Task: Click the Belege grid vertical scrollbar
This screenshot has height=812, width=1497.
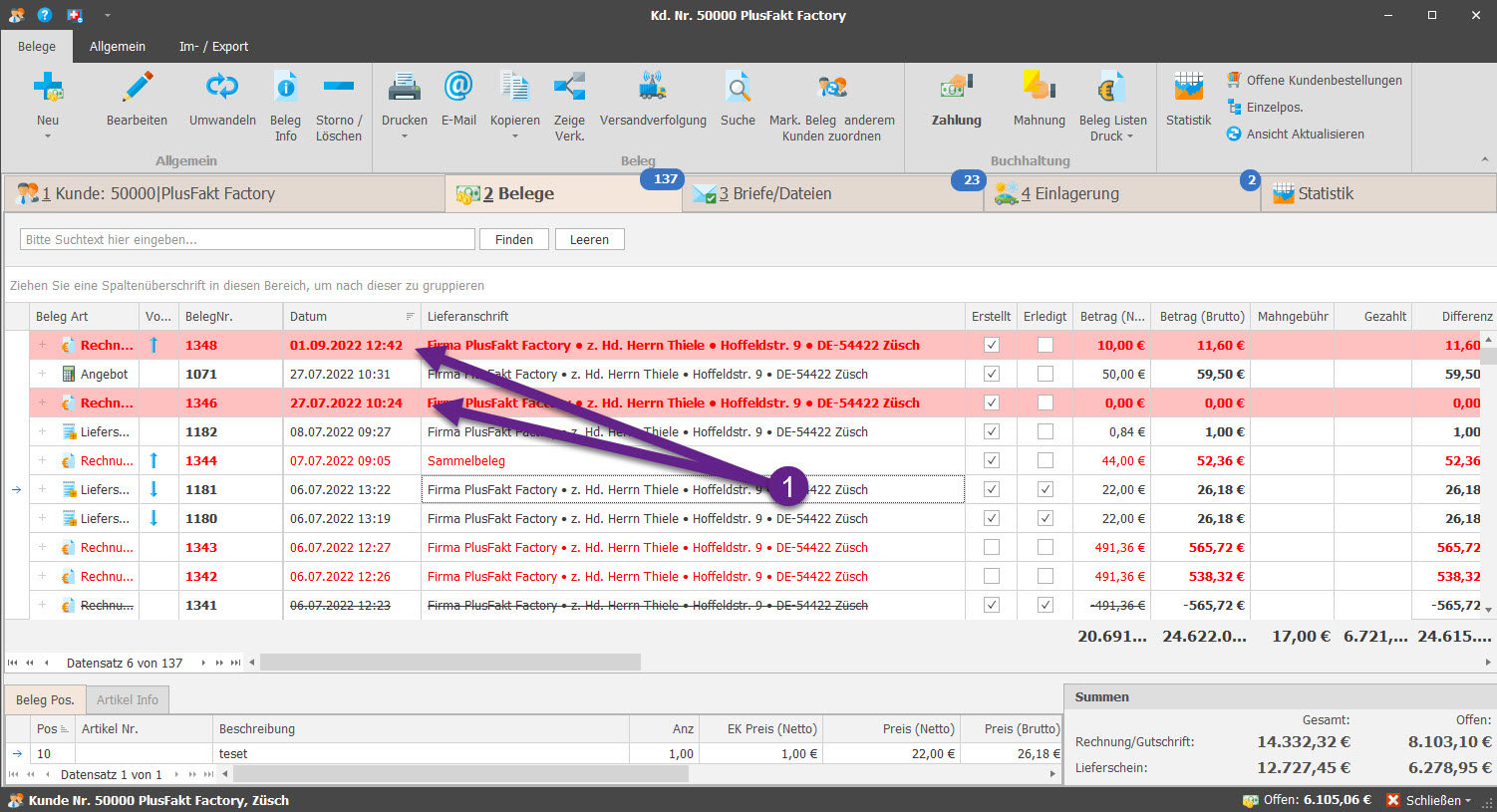Action: click(1488, 356)
